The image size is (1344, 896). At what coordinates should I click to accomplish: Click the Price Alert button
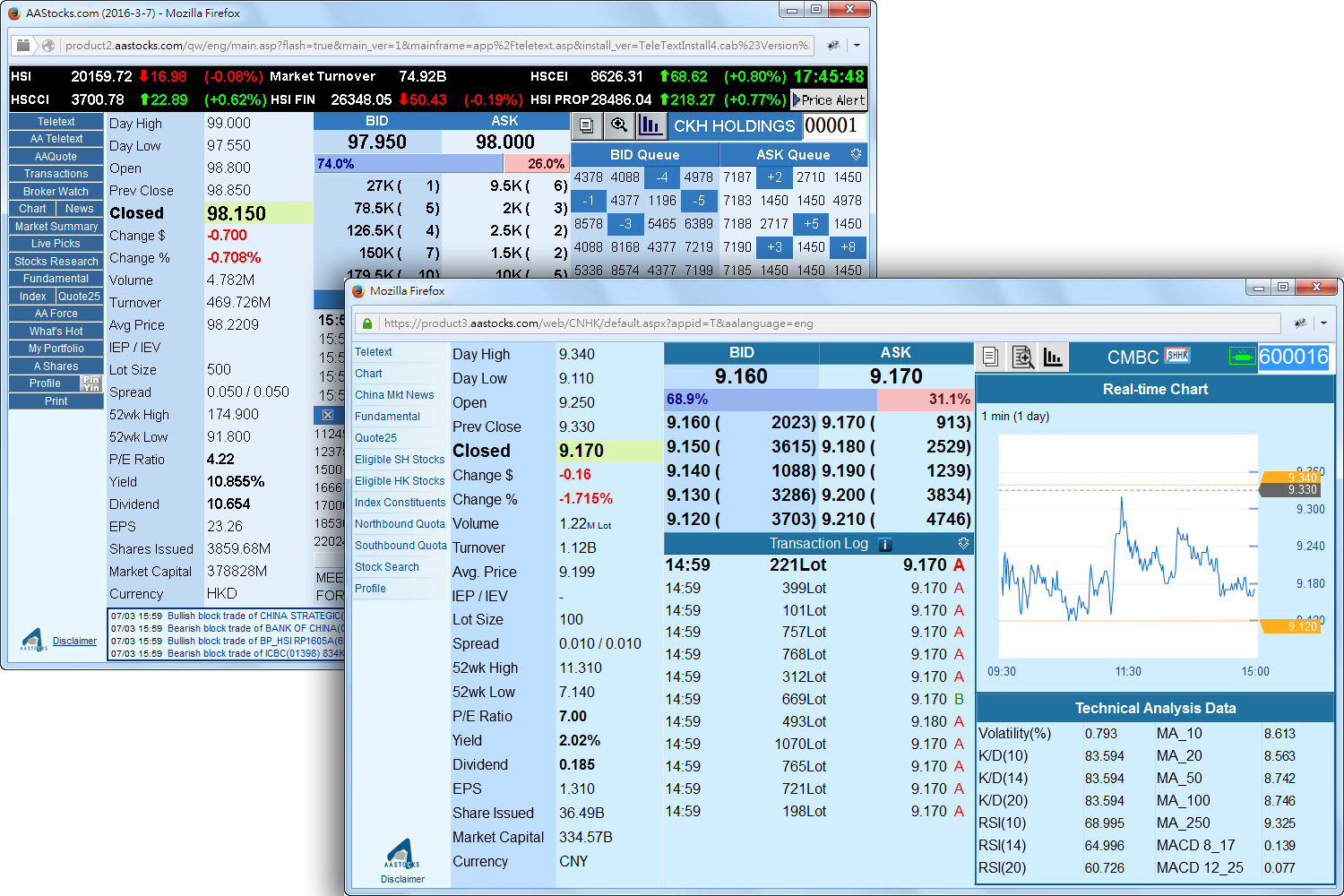pos(829,100)
